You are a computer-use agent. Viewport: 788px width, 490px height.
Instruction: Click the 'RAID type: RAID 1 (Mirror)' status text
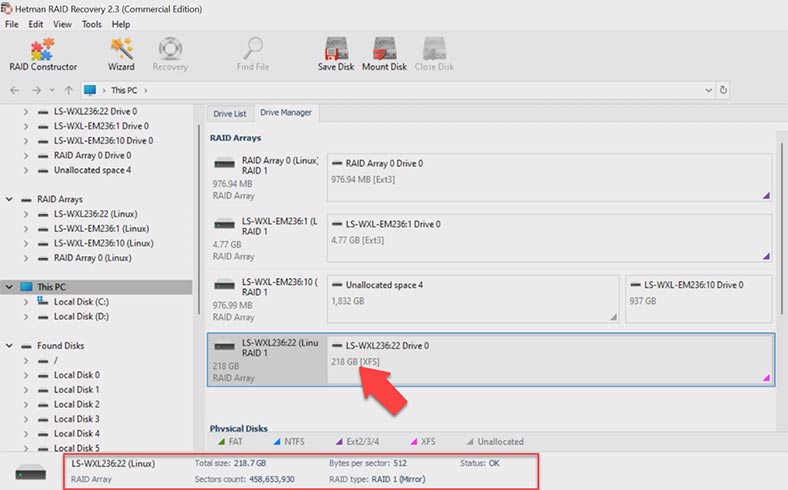coord(377,479)
